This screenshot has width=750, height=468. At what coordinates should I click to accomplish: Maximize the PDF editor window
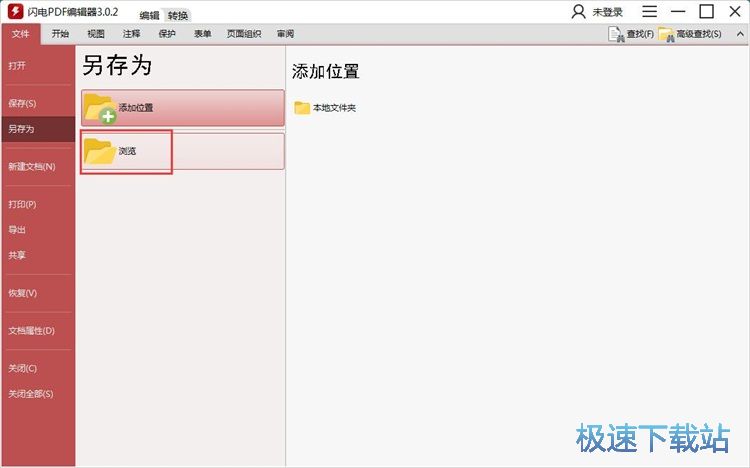pos(706,11)
